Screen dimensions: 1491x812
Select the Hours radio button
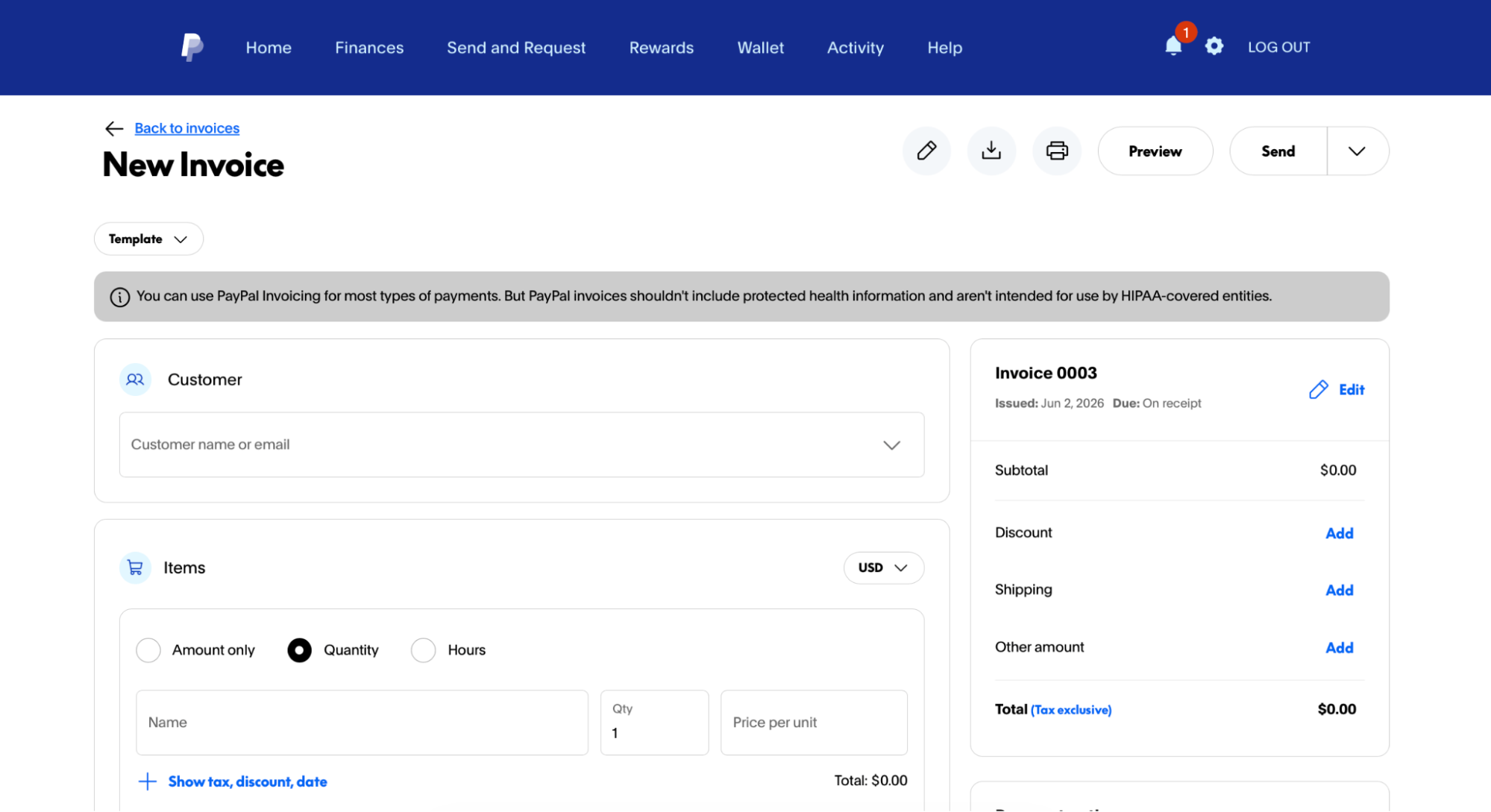[x=424, y=650]
